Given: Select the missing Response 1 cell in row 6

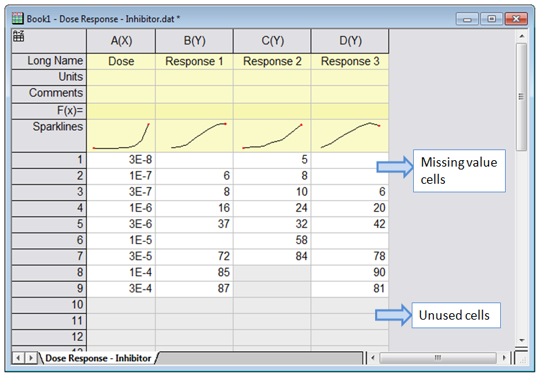Looking at the screenshot, I should (195, 240).
